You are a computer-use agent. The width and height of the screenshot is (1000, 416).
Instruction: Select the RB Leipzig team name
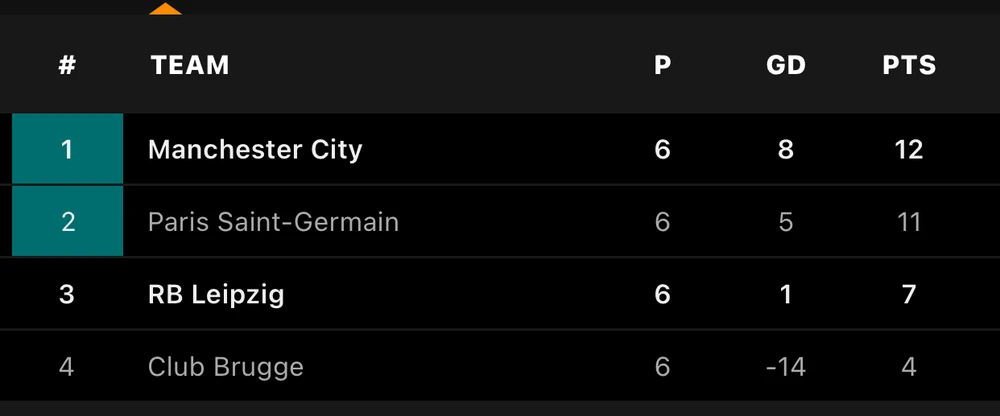pos(216,295)
